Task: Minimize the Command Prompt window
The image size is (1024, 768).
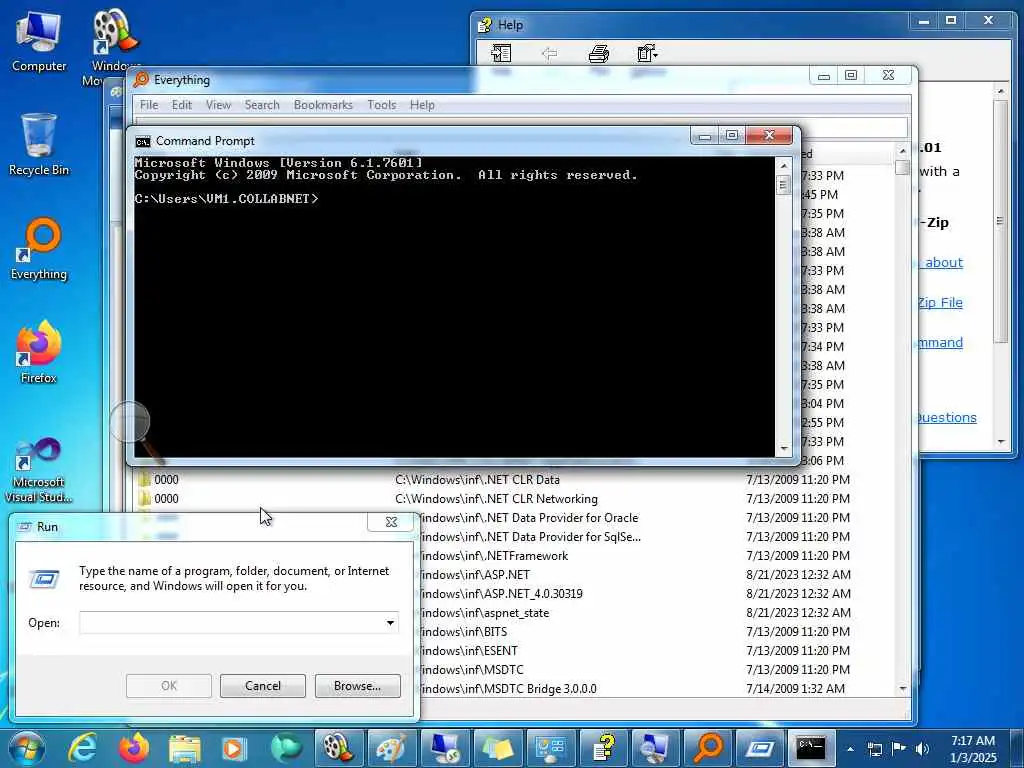Action: (x=705, y=135)
